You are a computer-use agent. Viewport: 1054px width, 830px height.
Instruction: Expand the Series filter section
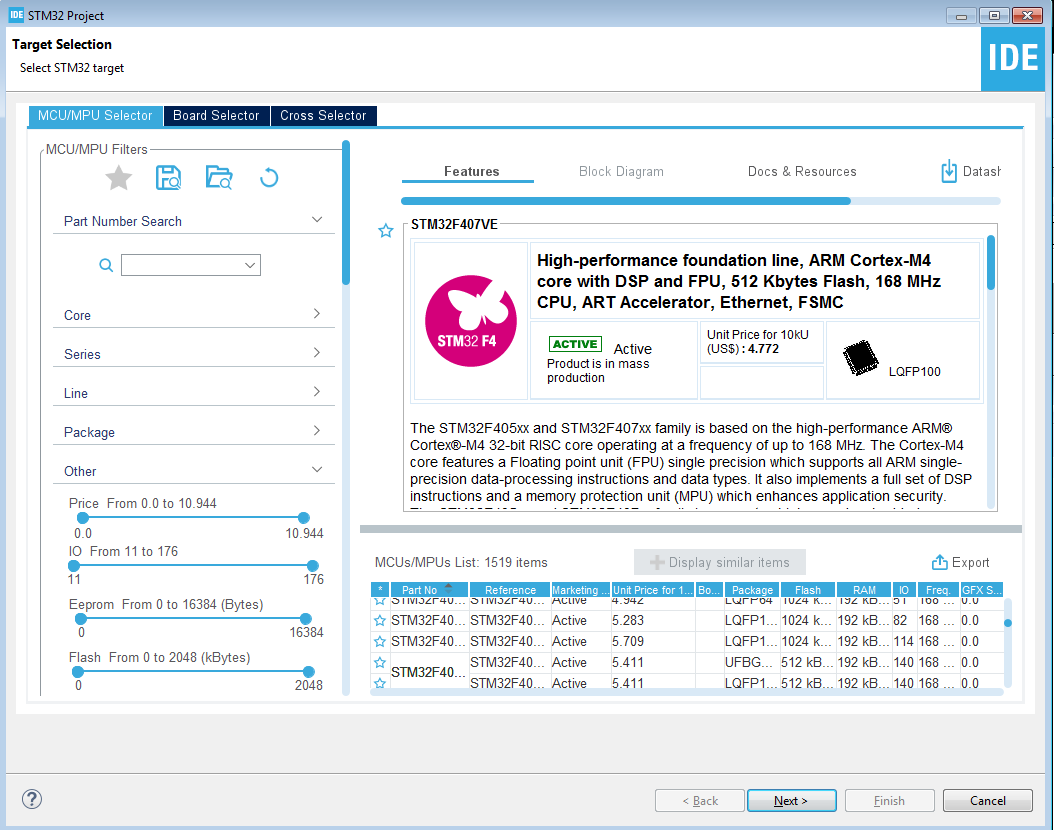click(193, 354)
